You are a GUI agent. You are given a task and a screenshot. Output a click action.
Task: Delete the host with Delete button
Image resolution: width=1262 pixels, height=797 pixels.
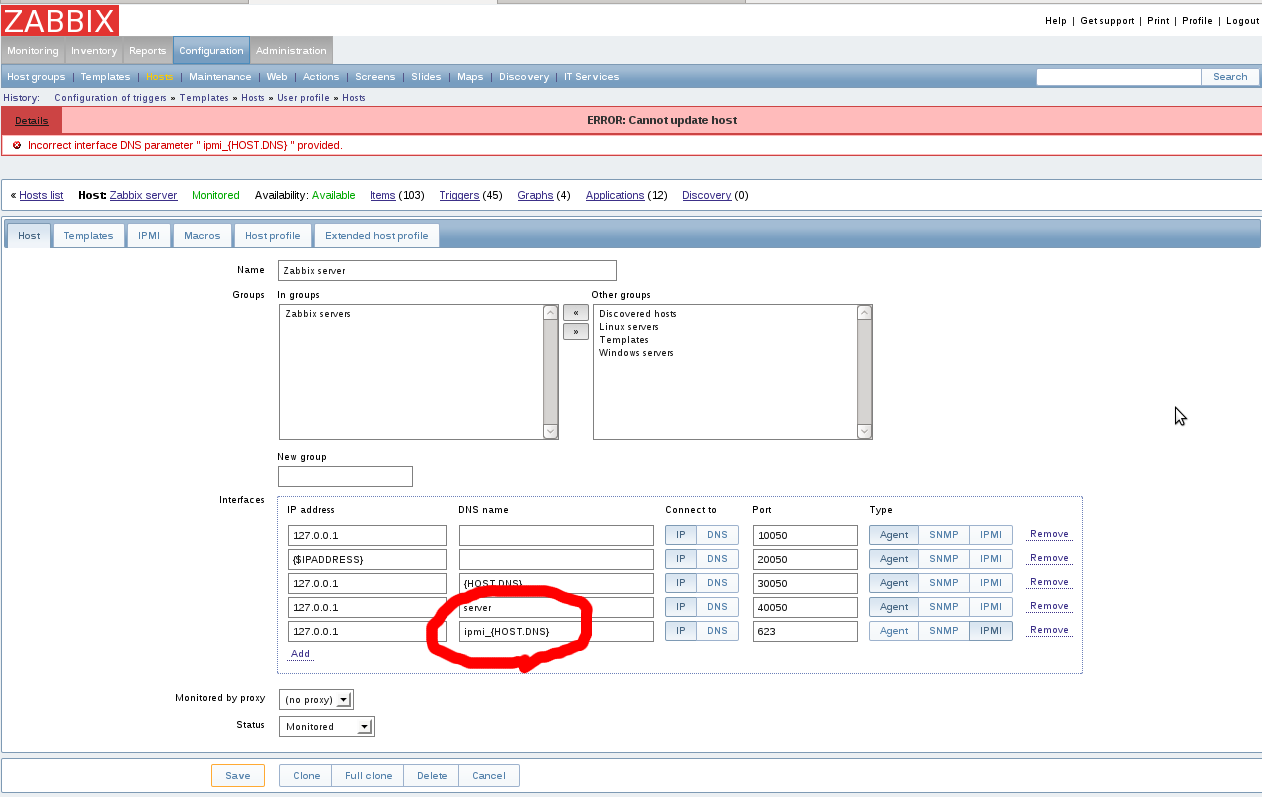(x=432, y=776)
